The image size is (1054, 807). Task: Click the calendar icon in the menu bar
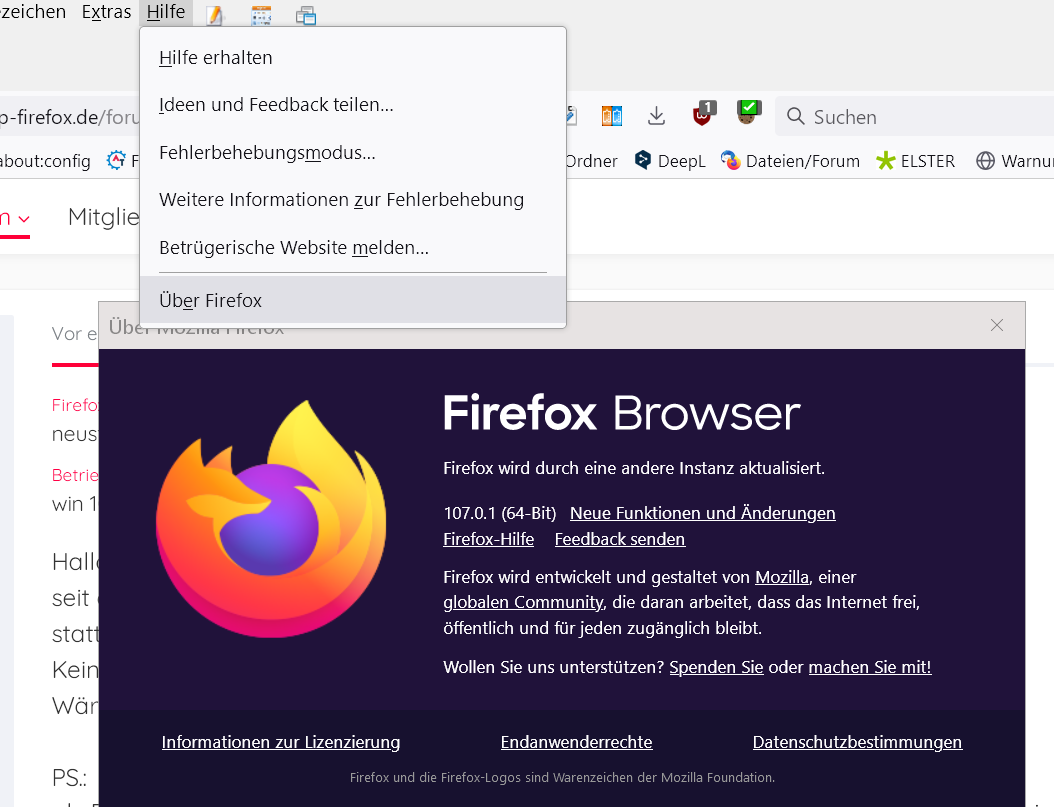(x=261, y=15)
